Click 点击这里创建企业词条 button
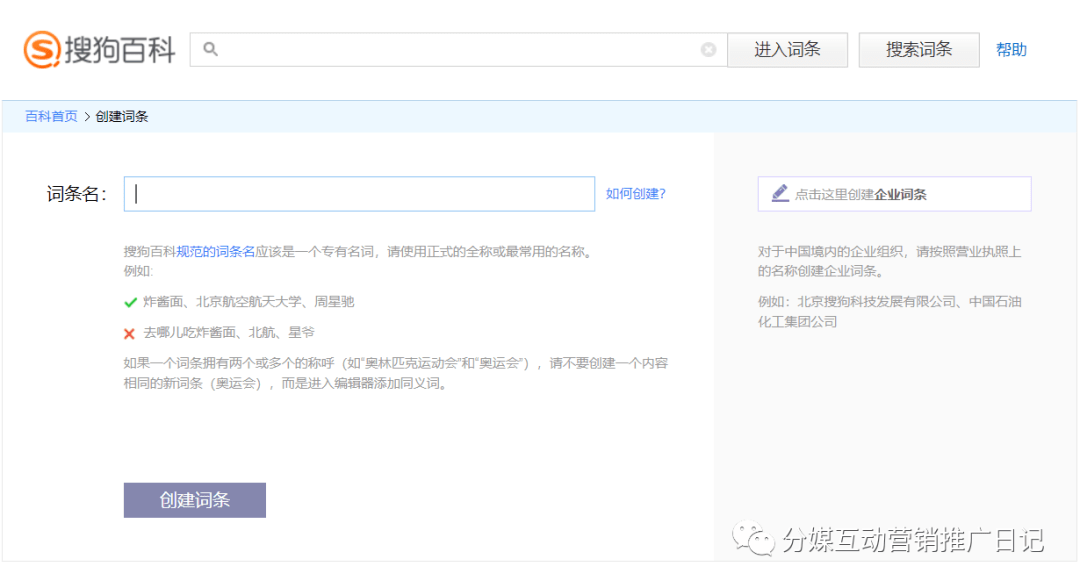 pos(895,193)
